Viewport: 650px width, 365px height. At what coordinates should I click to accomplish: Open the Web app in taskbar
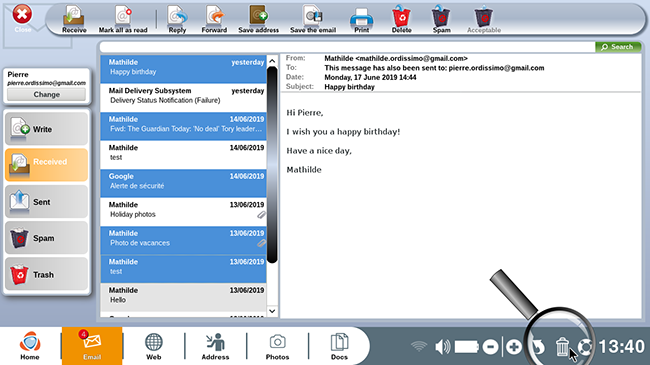coord(153,346)
